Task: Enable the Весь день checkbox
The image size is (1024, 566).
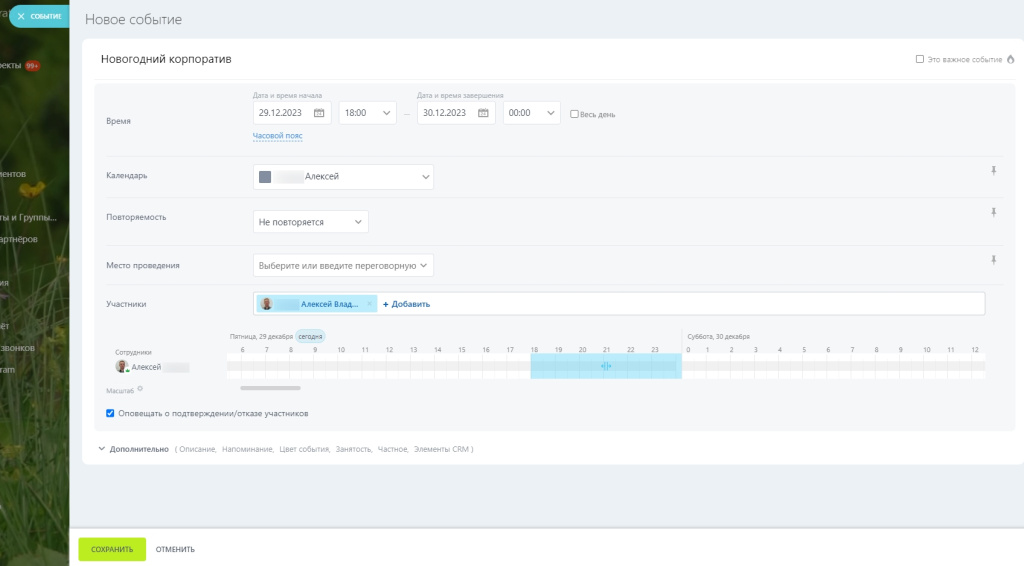Action: coord(574,114)
